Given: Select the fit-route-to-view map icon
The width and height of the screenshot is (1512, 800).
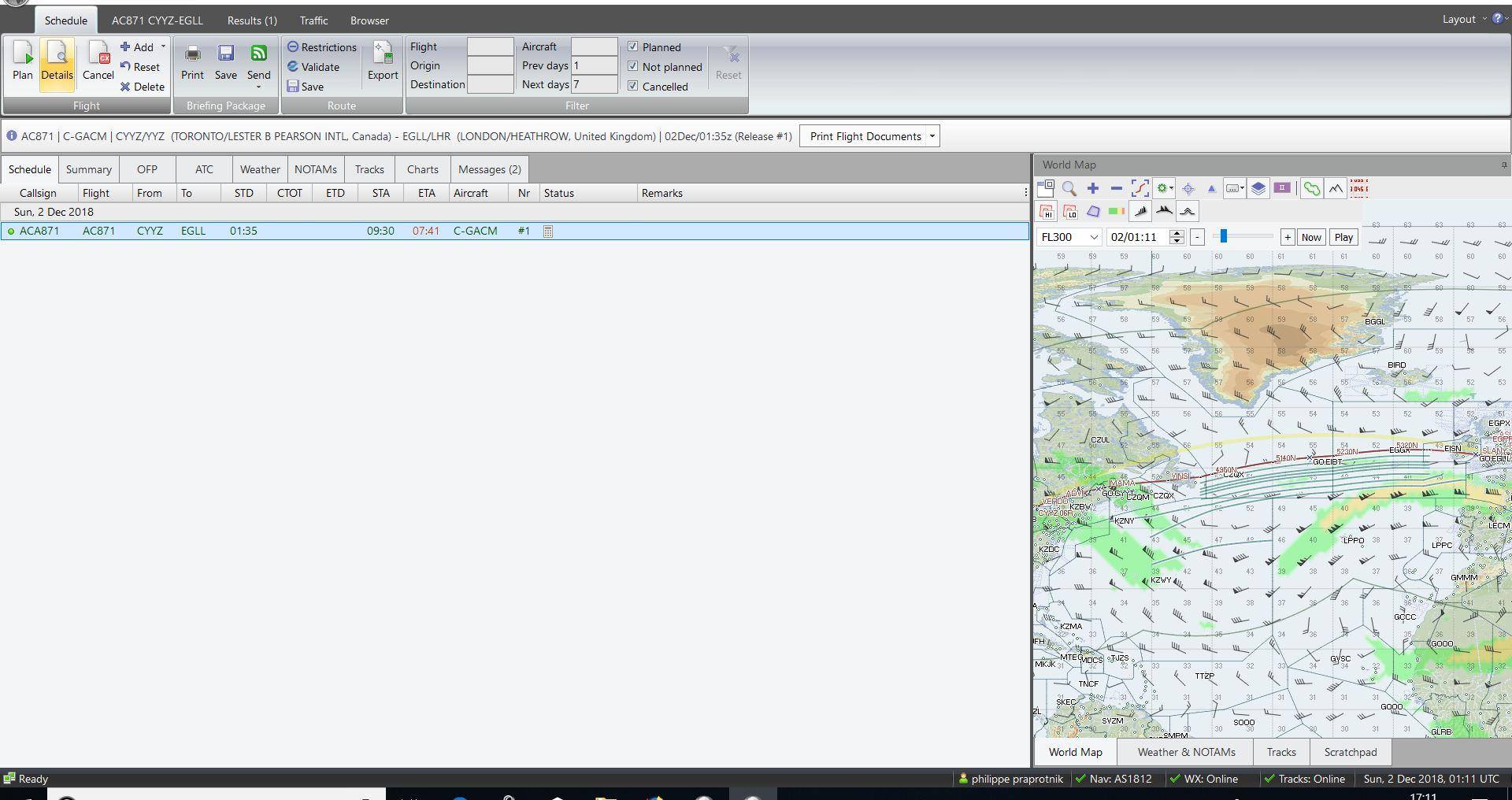Looking at the screenshot, I should tap(1140, 189).
